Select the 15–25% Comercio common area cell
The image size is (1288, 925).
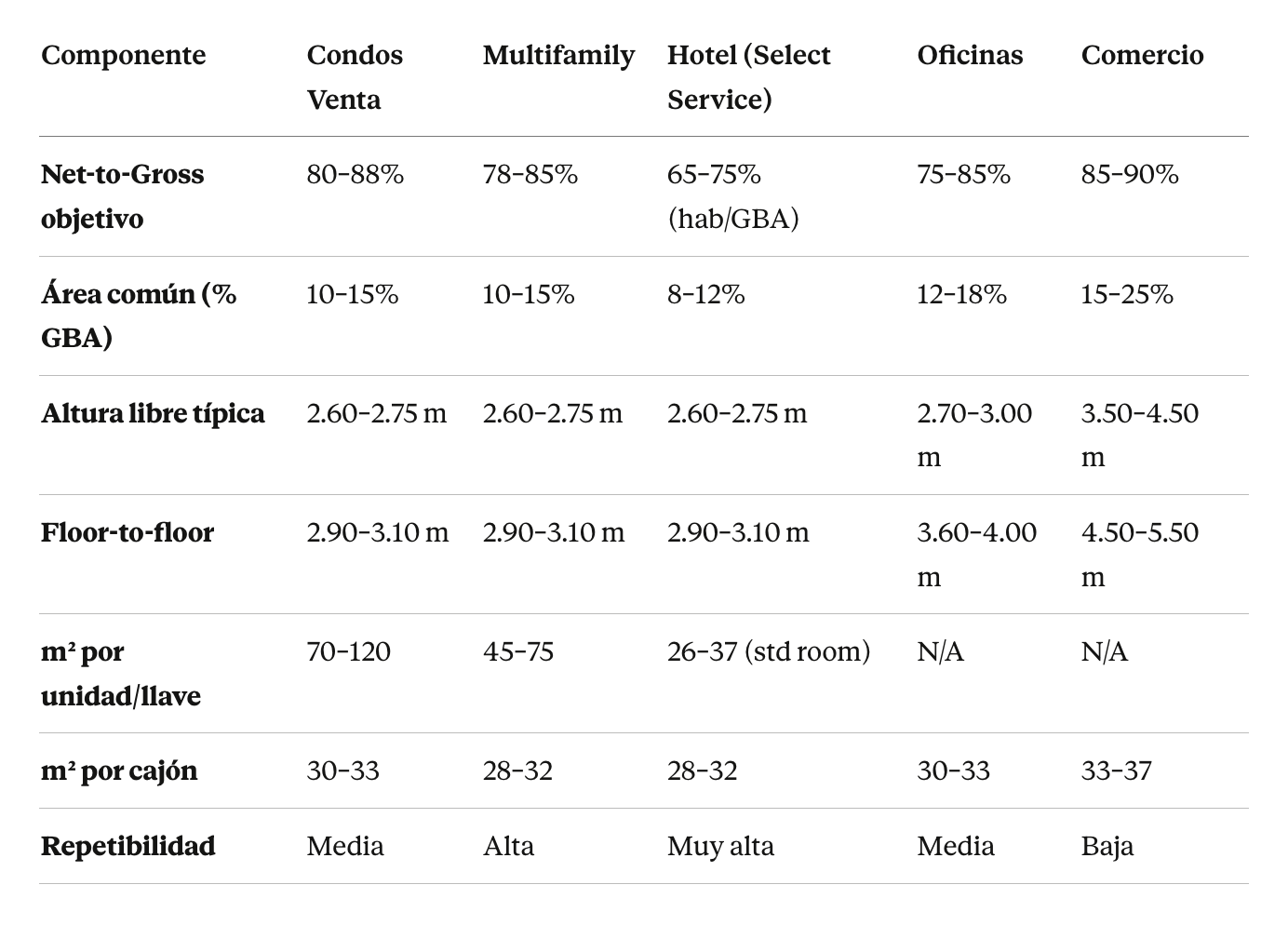click(1127, 294)
